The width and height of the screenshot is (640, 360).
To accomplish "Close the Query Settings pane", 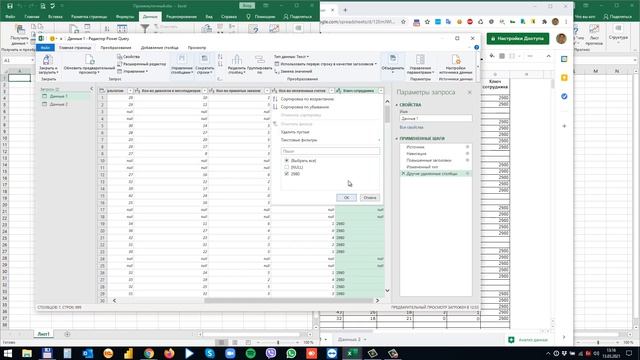I will 469,93.
